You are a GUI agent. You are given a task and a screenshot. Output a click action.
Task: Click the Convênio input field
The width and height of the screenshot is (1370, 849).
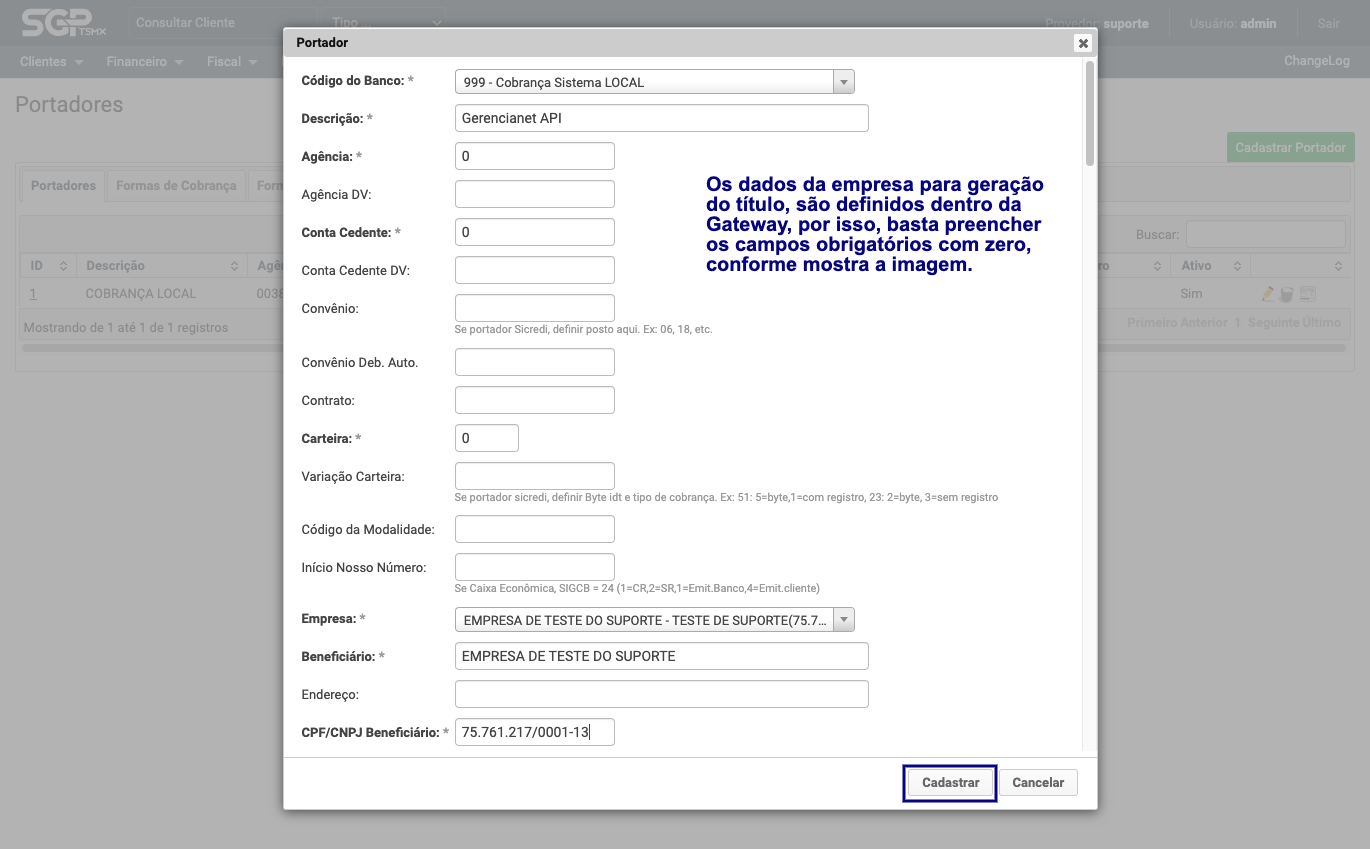534,308
